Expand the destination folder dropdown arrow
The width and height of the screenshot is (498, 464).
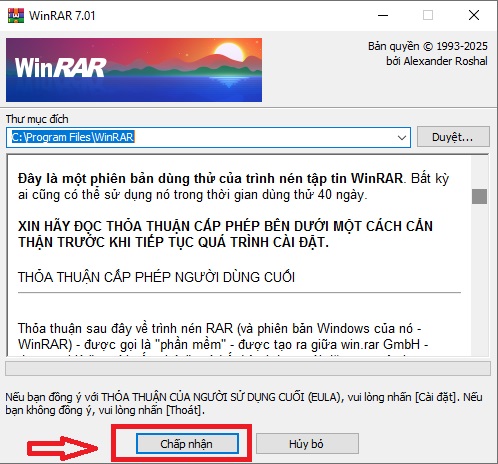tap(402, 137)
